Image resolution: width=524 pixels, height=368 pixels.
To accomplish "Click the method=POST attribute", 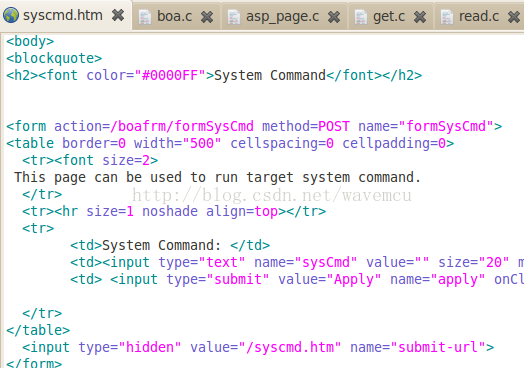I will pos(306,127).
